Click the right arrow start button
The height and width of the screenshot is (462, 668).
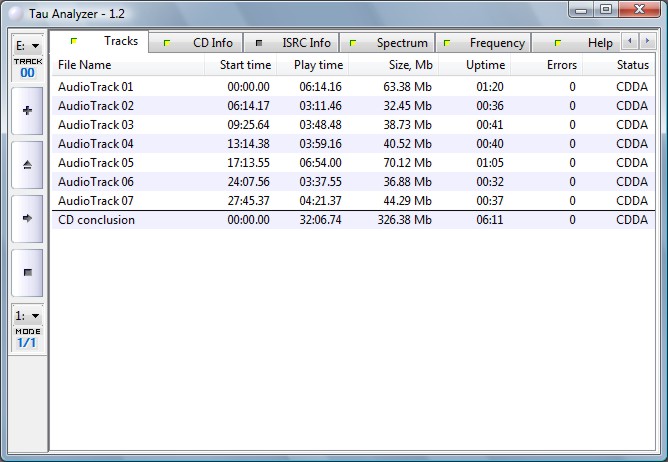click(x=26, y=217)
